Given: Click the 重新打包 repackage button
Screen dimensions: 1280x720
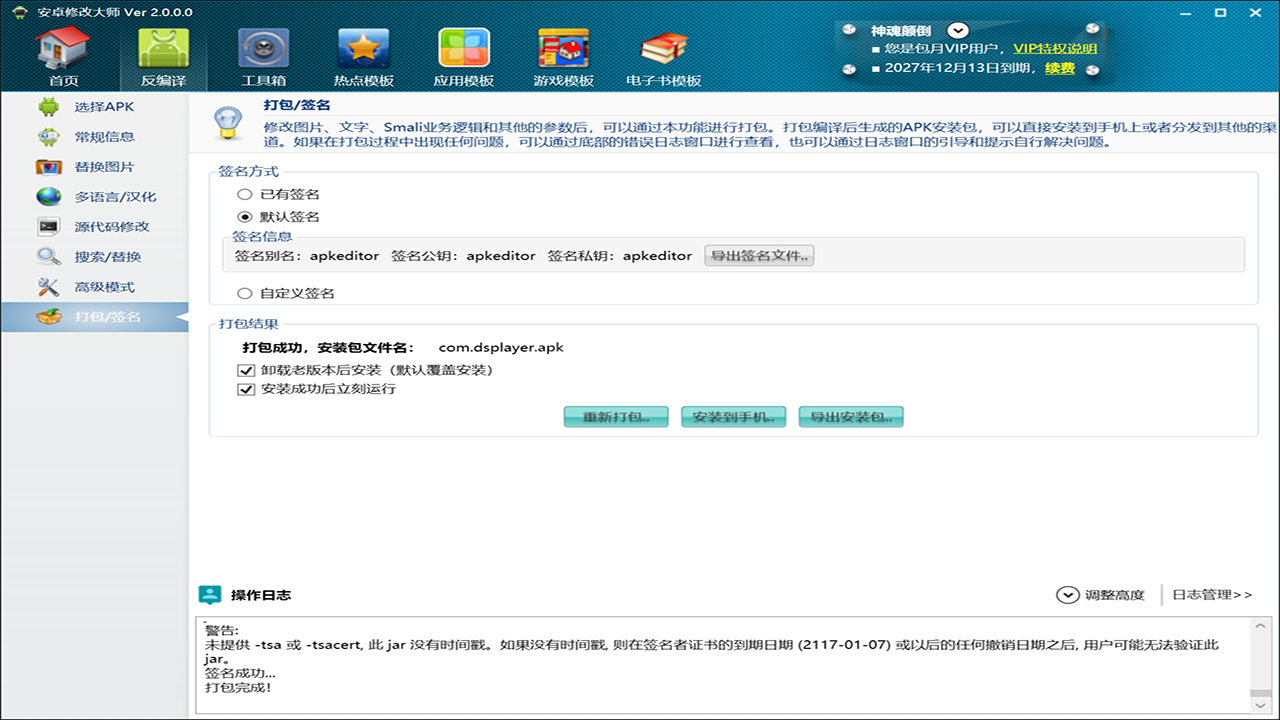Looking at the screenshot, I should (x=616, y=417).
